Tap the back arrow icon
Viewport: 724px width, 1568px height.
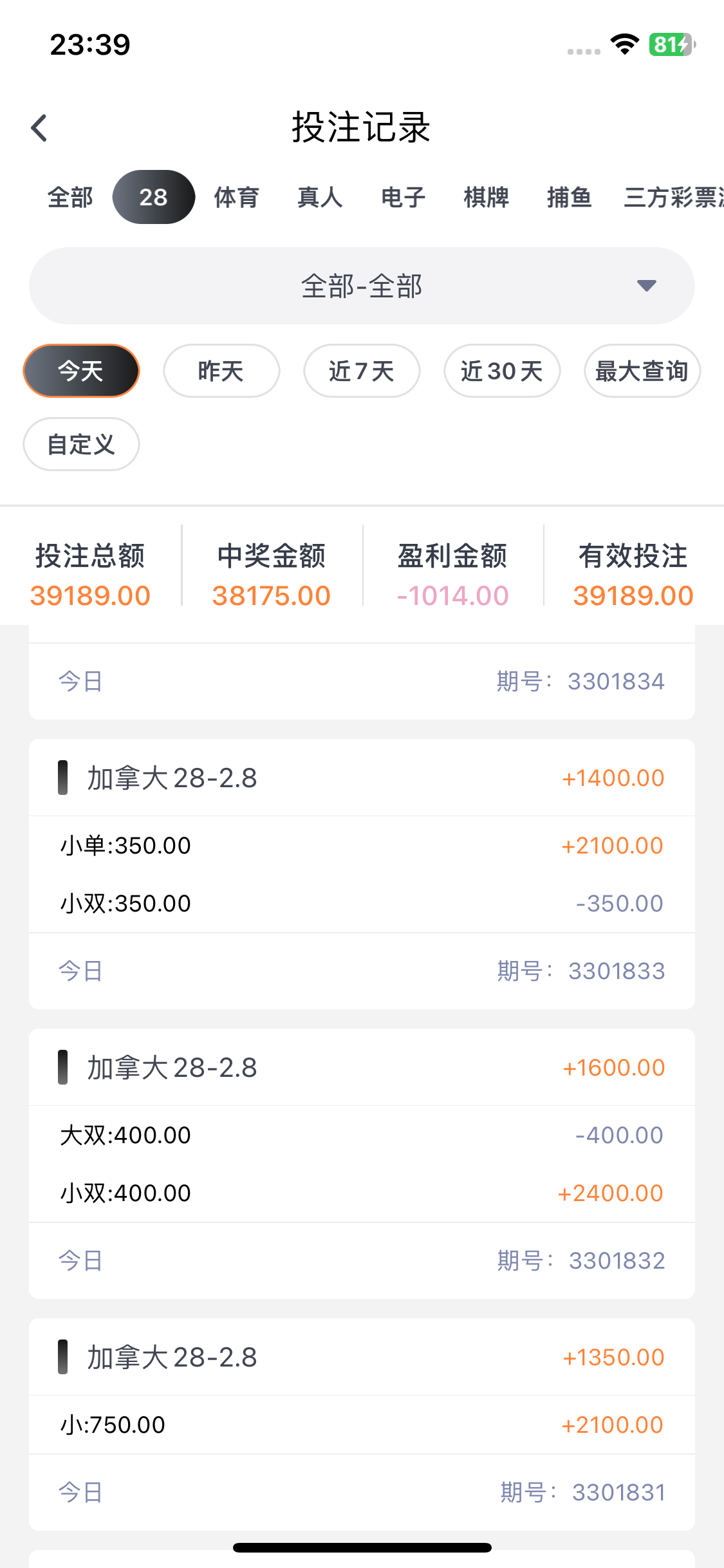point(40,127)
